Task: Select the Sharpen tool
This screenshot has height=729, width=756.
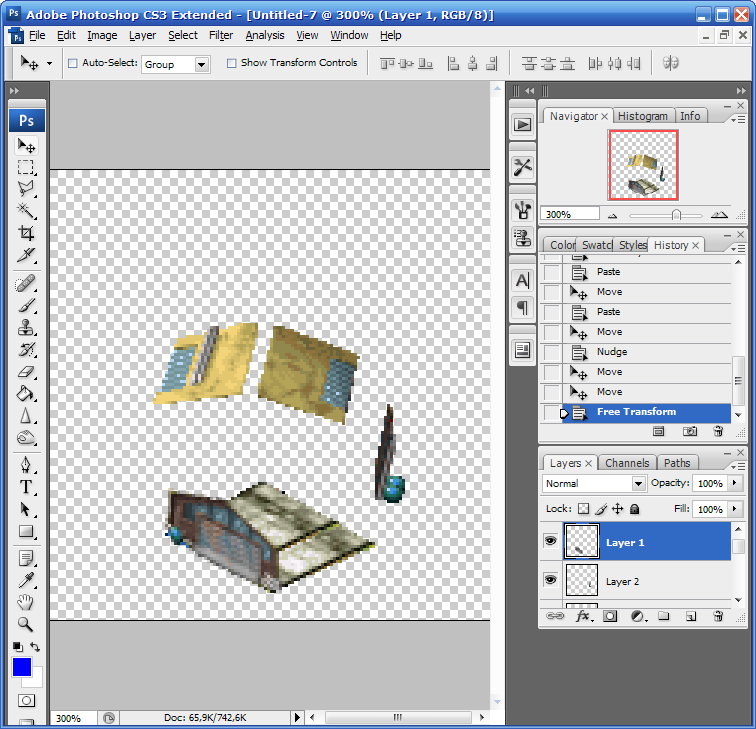Action: pos(26,416)
